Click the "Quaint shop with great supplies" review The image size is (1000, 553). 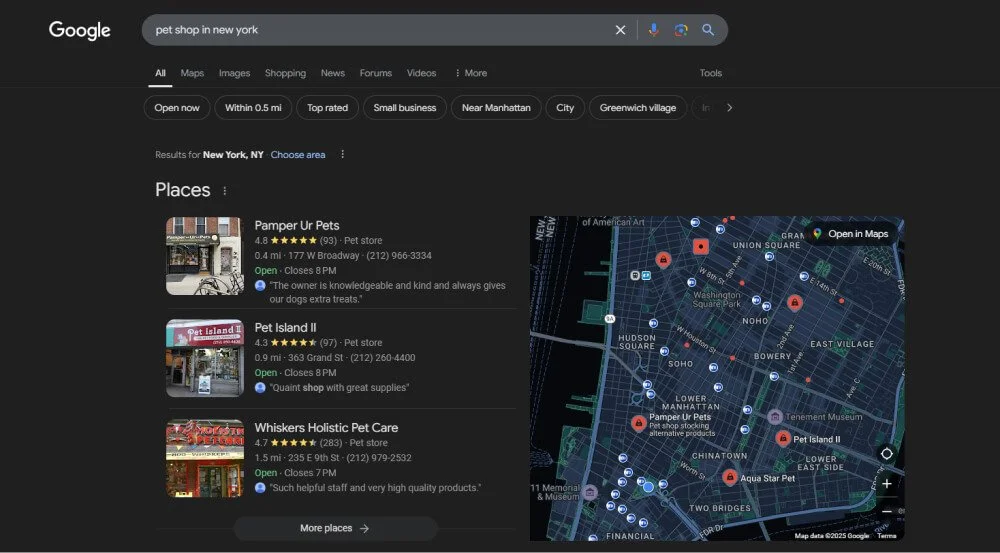339,388
